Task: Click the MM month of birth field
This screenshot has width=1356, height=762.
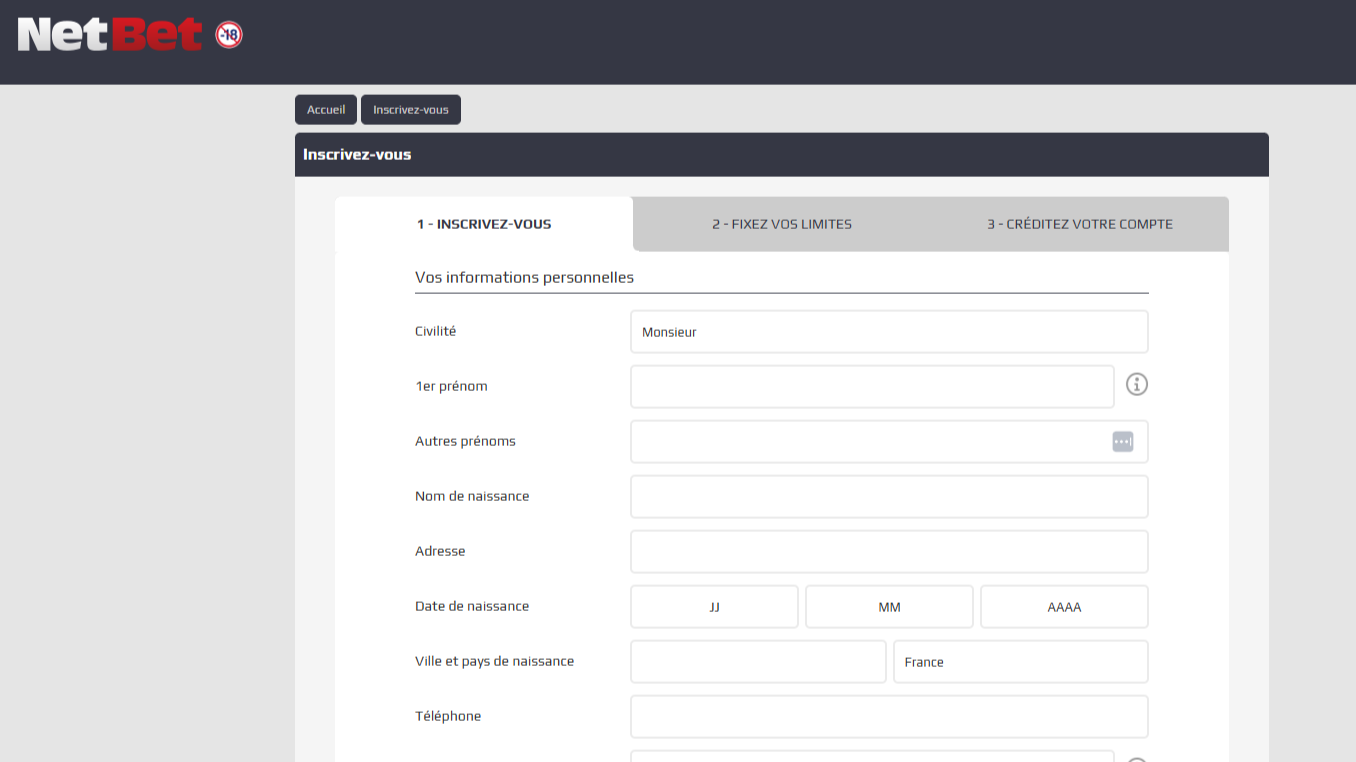Action: pos(889,607)
